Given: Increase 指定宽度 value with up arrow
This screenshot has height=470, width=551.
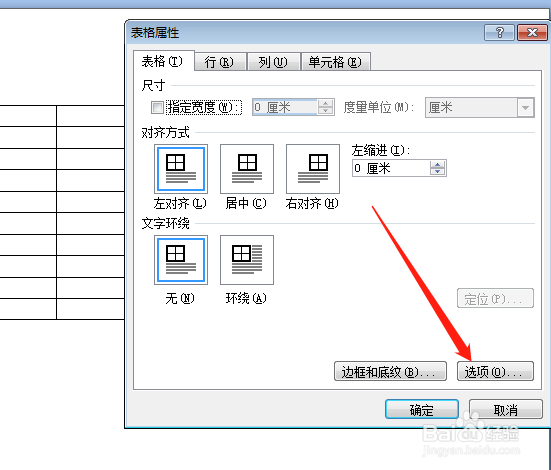Looking at the screenshot, I should click(325, 104).
